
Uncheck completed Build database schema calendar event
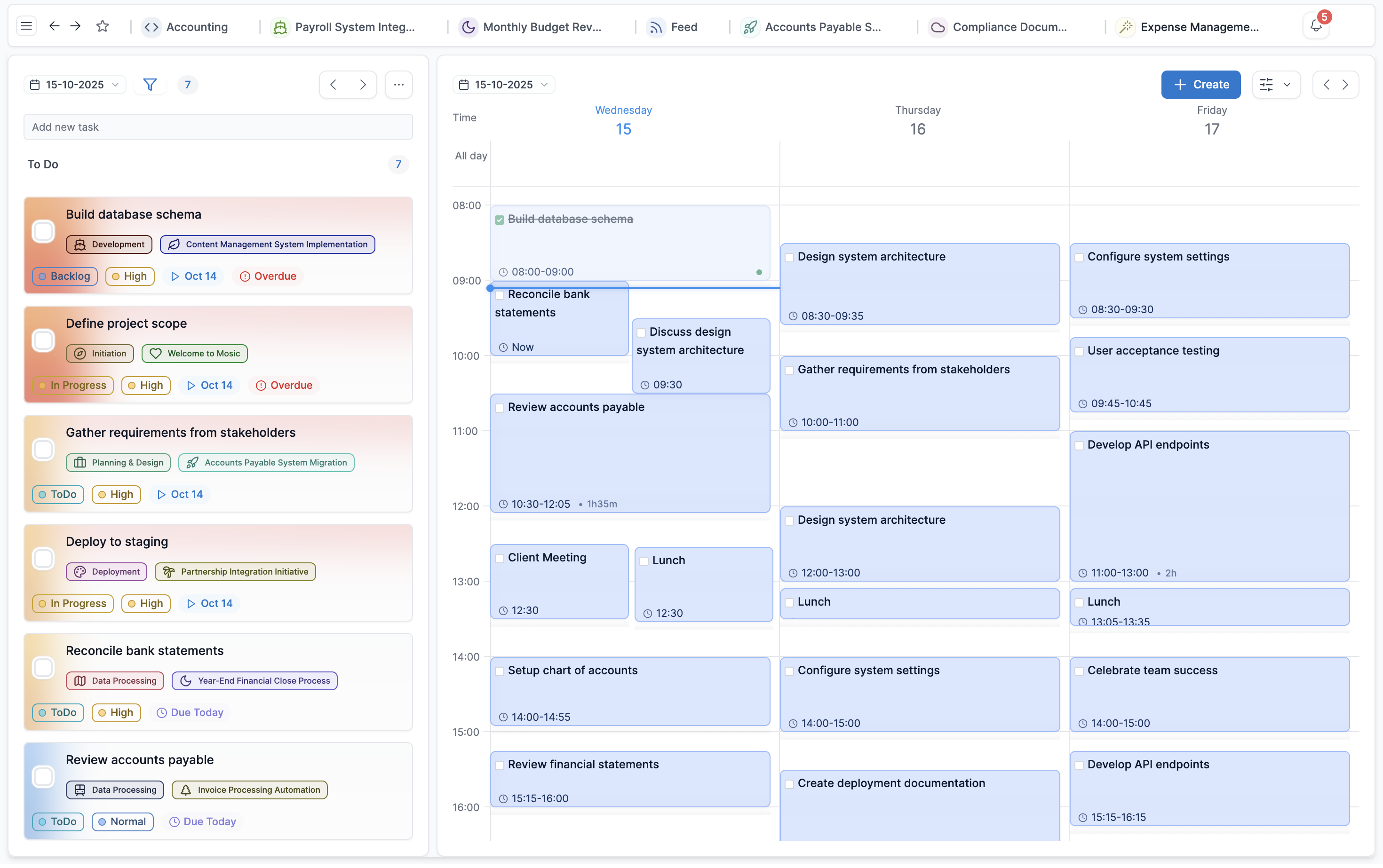pyautogui.click(x=500, y=221)
